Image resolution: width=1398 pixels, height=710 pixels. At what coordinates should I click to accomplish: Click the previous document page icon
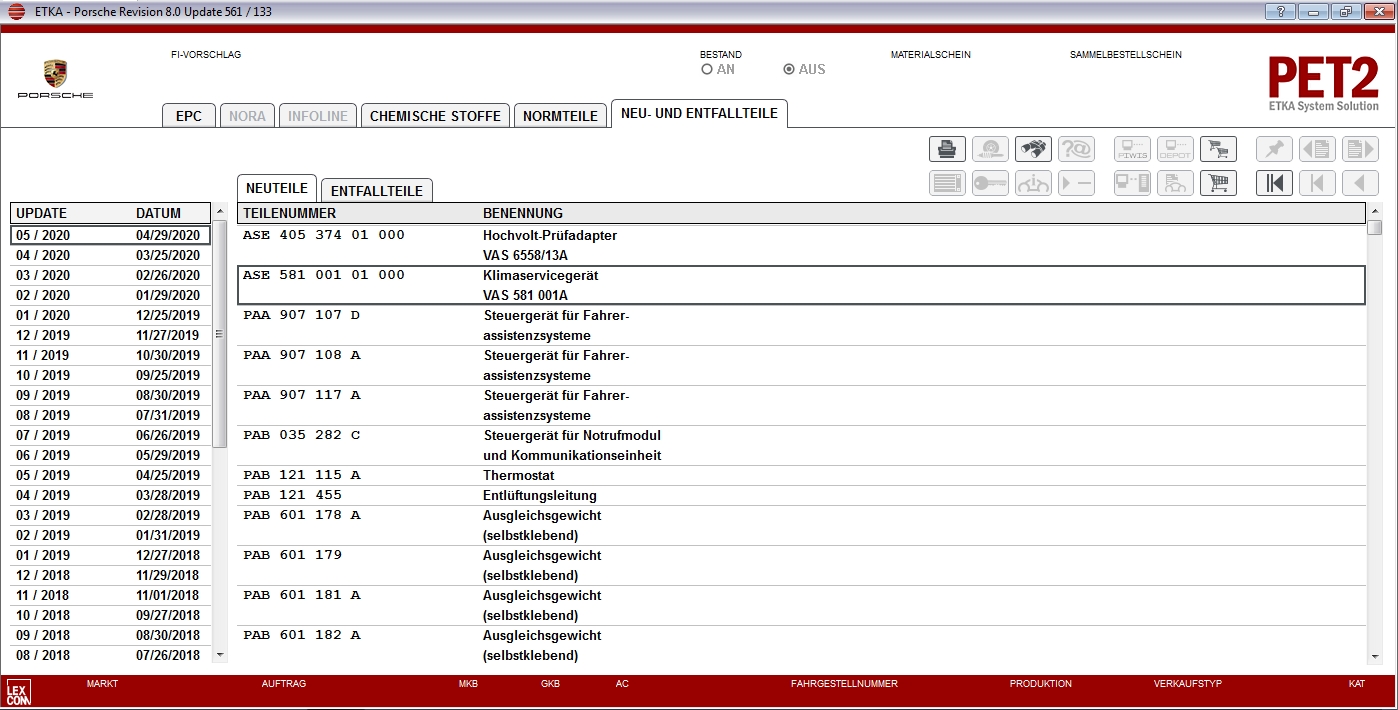coord(1317,149)
